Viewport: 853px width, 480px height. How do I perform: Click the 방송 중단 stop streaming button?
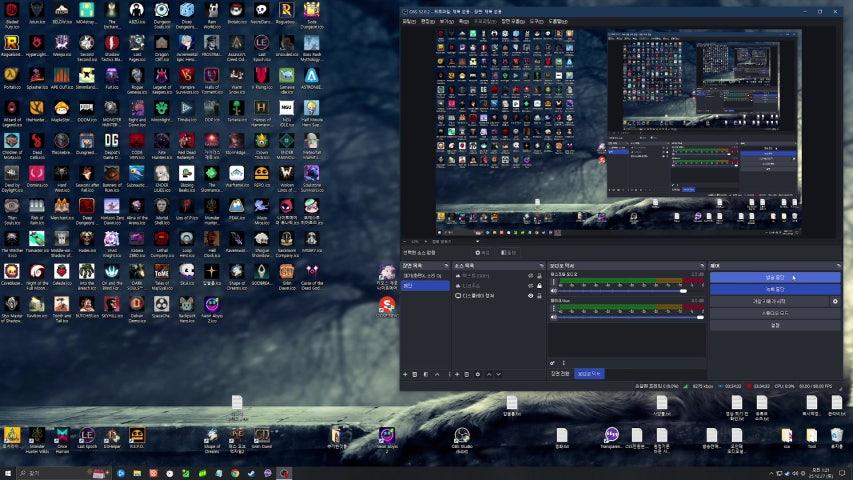coord(775,277)
